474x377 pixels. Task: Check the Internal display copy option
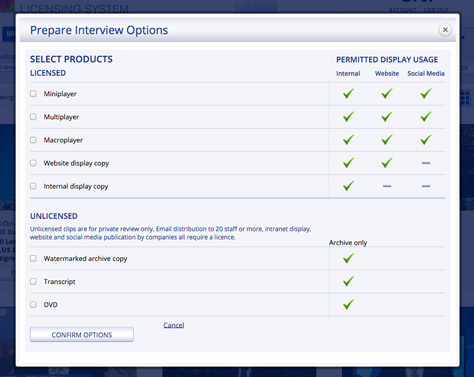pos(33,186)
